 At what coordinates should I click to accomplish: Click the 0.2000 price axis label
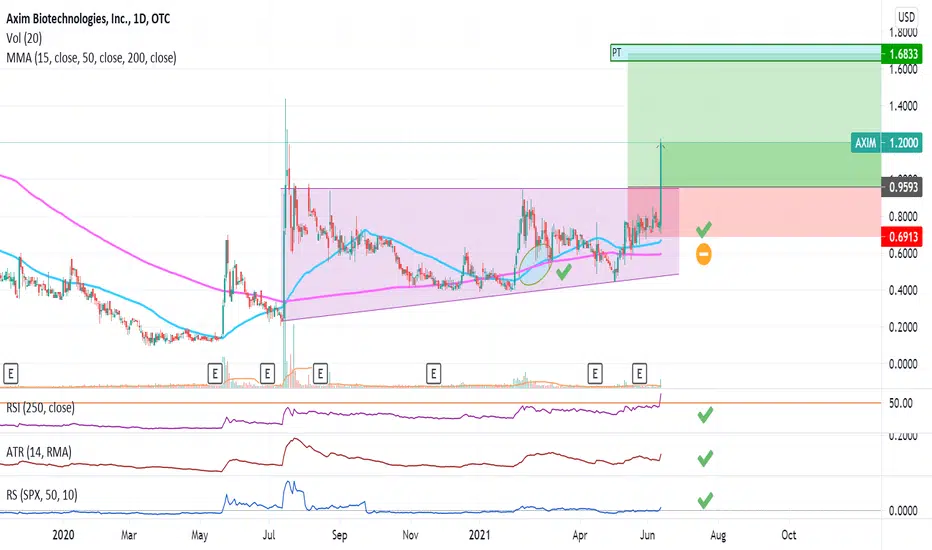[x=903, y=327]
